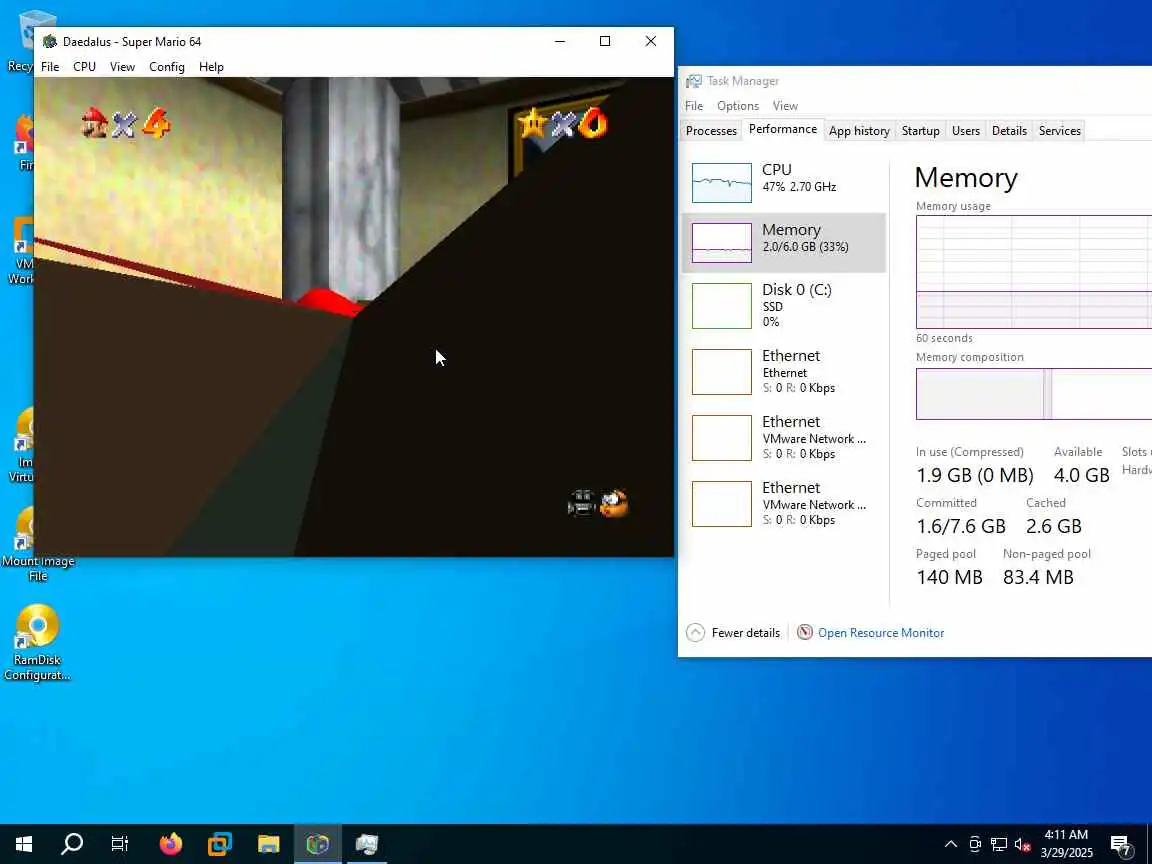Click the Available memory value 4.0 GB
This screenshot has width=1152, height=864.
tap(1081, 475)
